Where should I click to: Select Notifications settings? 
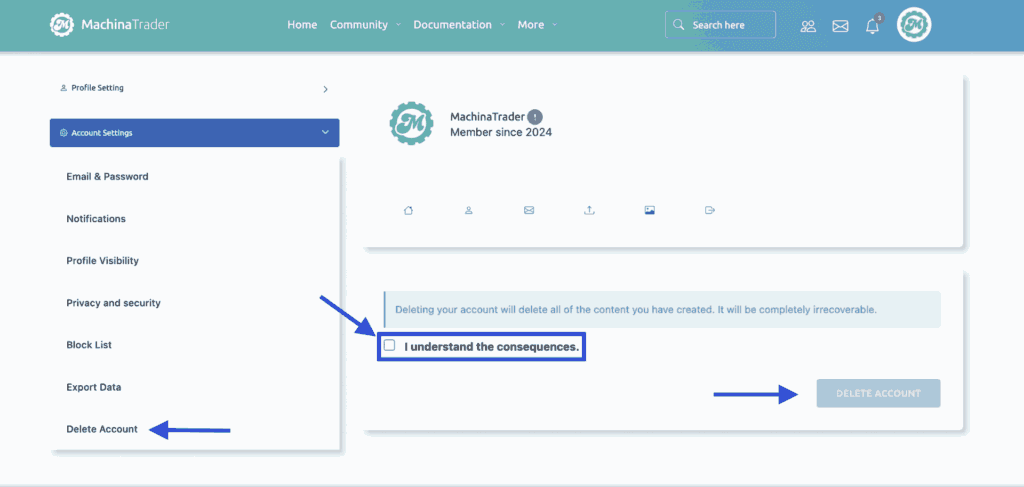96,219
